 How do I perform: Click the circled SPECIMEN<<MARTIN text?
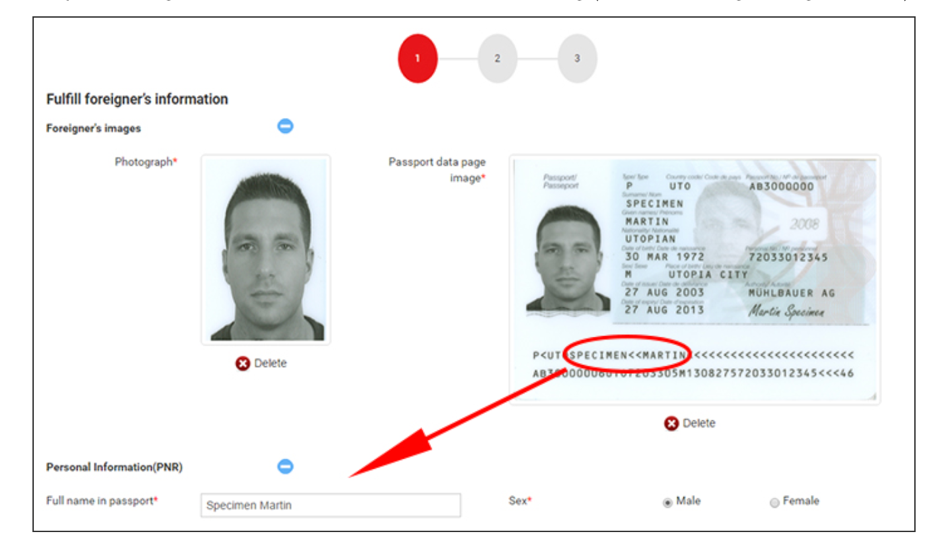tap(627, 355)
